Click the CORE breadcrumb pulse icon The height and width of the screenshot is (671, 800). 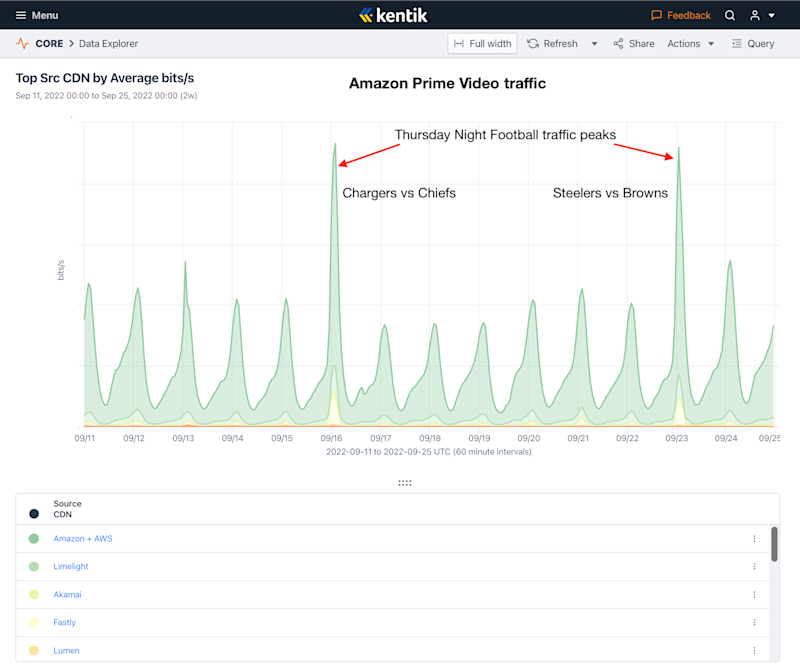[22, 43]
